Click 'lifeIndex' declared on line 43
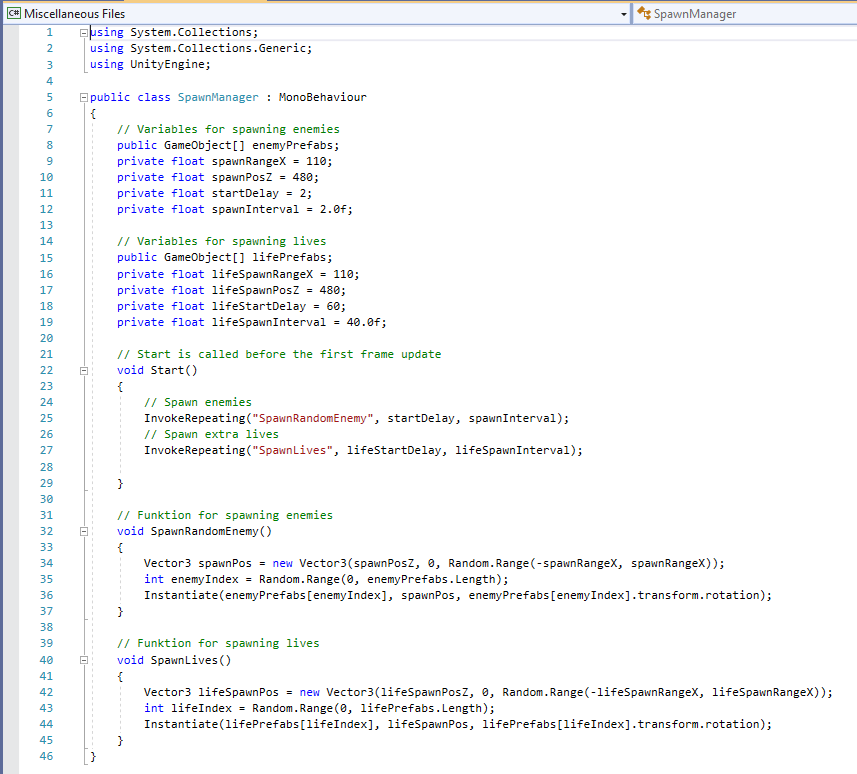This screenshot has width=857, height=774. tap(201, 708)
